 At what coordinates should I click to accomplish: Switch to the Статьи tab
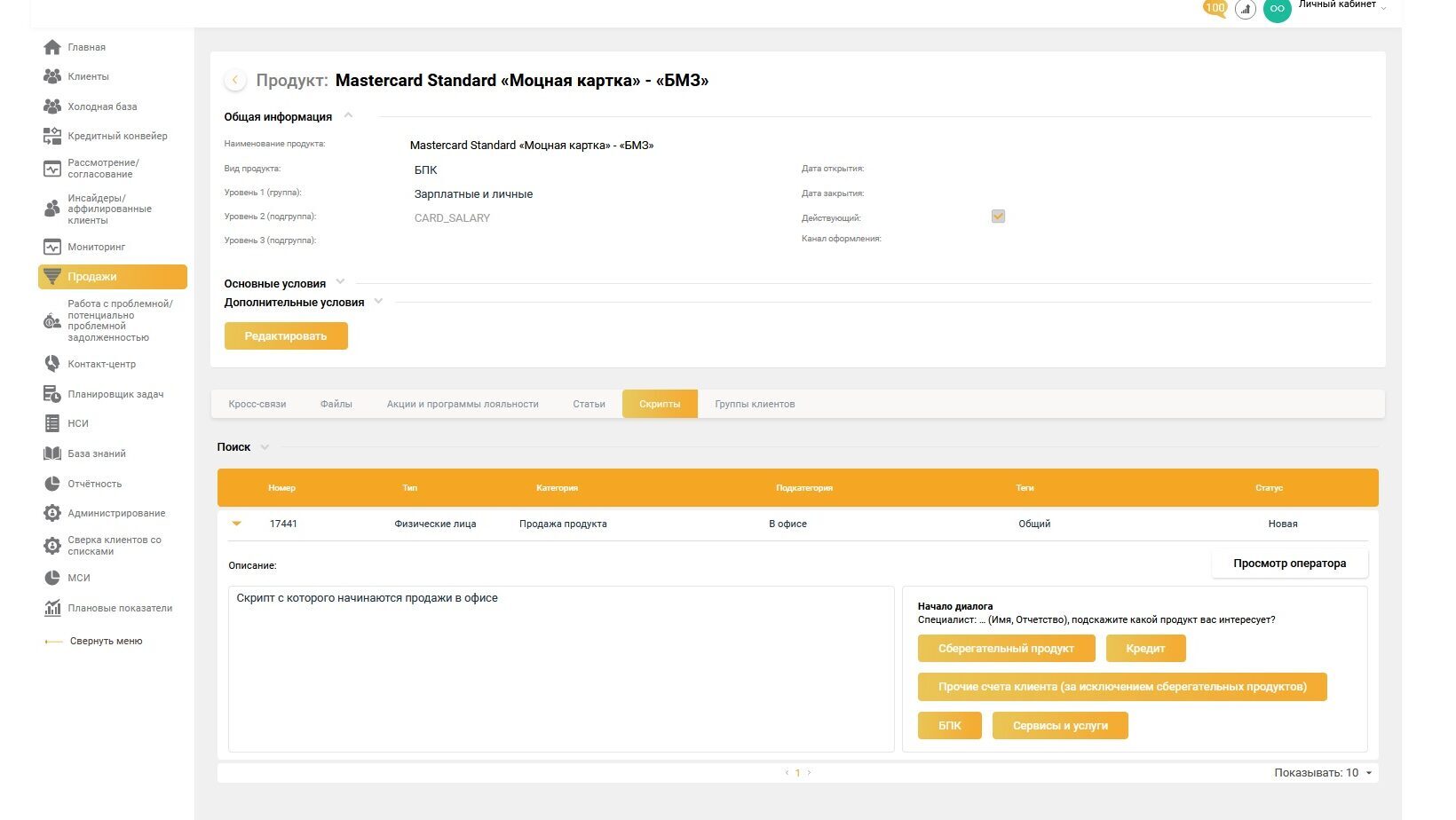click(589, 404)
